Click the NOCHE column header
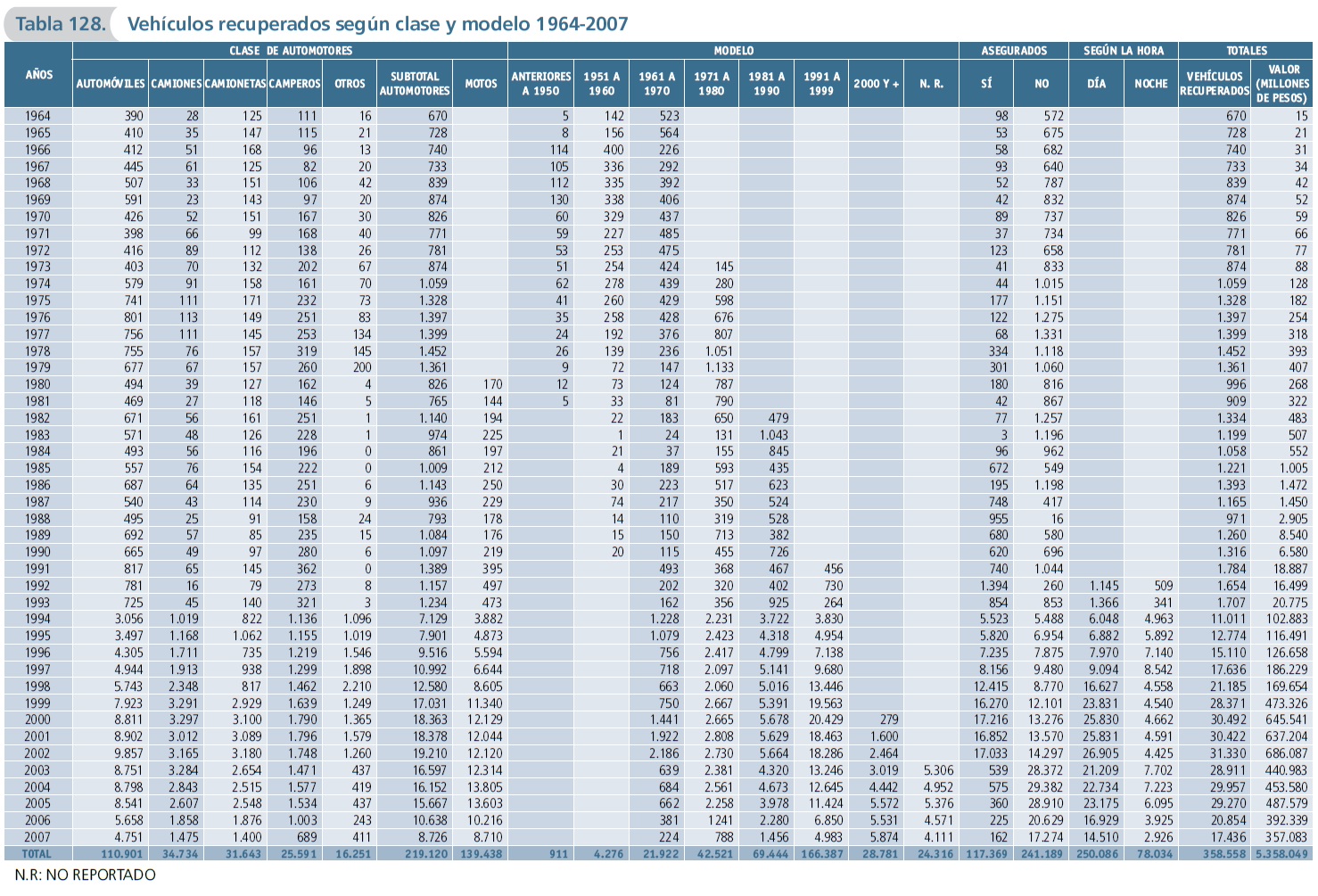The width and height of the screenshot is (1318, 896). point(1150,84)
